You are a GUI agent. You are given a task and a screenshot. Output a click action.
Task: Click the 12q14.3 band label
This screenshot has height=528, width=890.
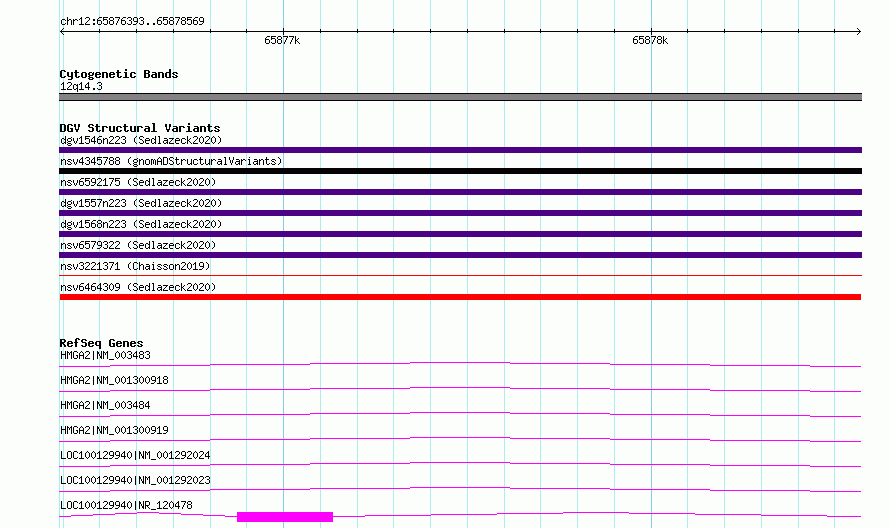pos(81,86)
